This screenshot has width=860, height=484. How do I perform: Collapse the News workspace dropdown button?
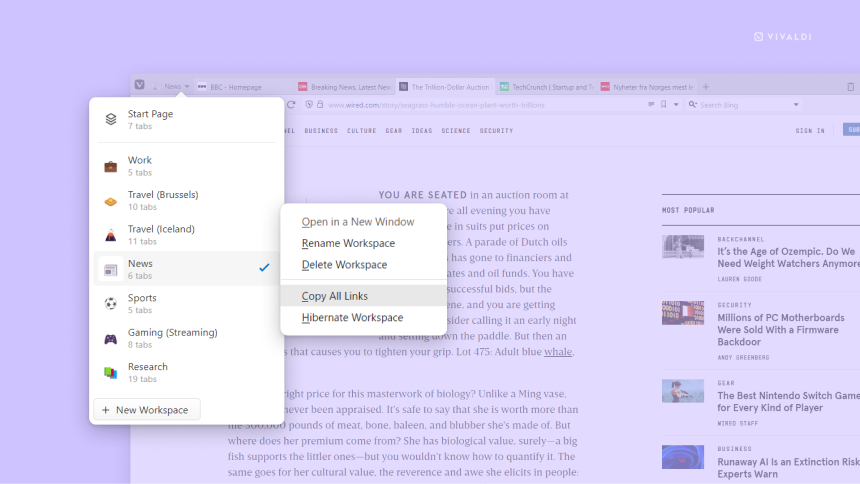[171, 86]
